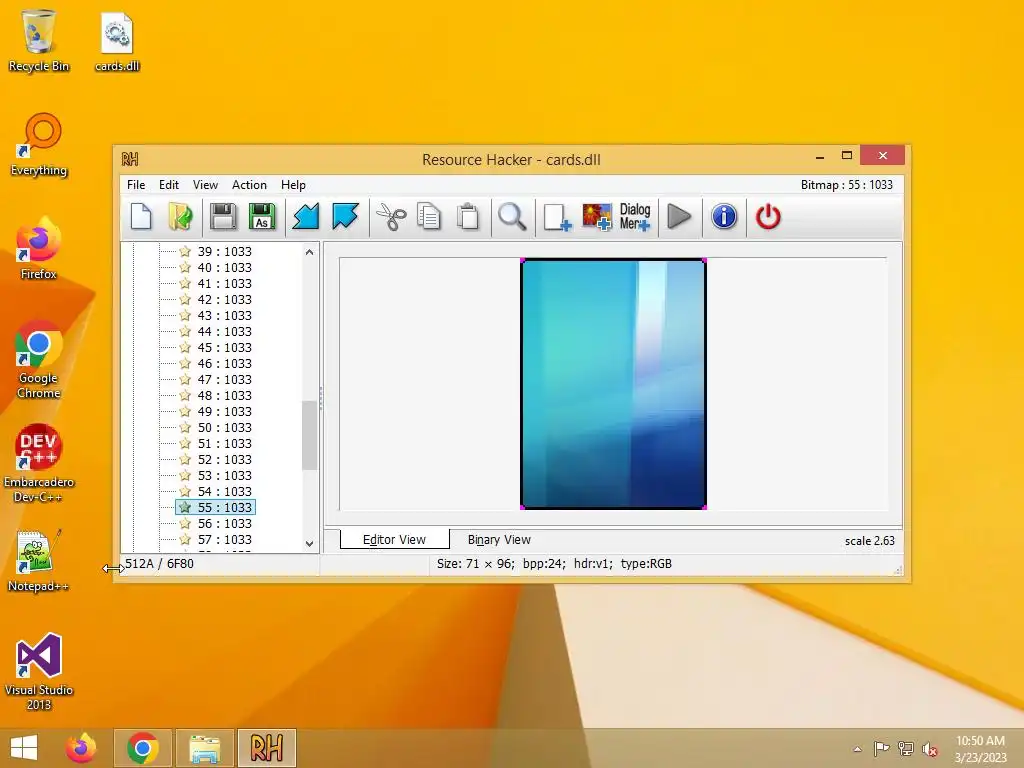Click the tree scrollbar down arrow
Screen dimensions: 1024x768
click(x=310, y=543)
